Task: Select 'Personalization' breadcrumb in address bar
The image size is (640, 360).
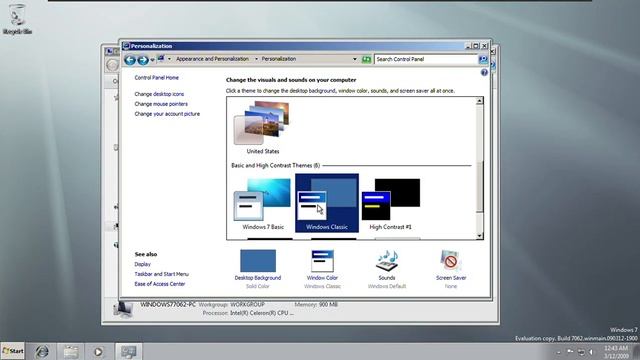Action: (279, 59)
